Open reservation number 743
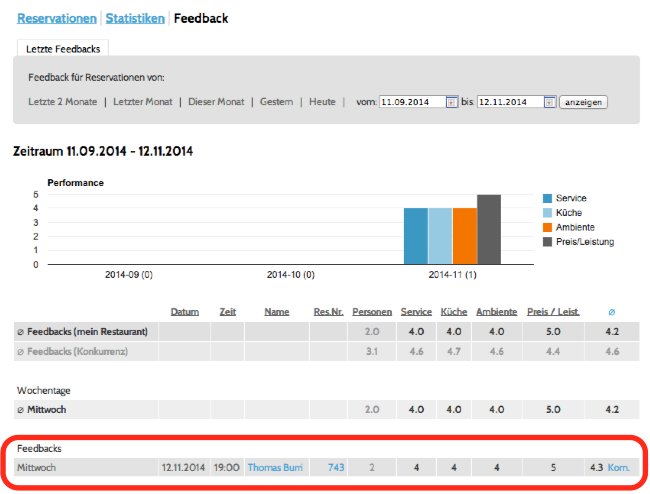 (336, 467)
